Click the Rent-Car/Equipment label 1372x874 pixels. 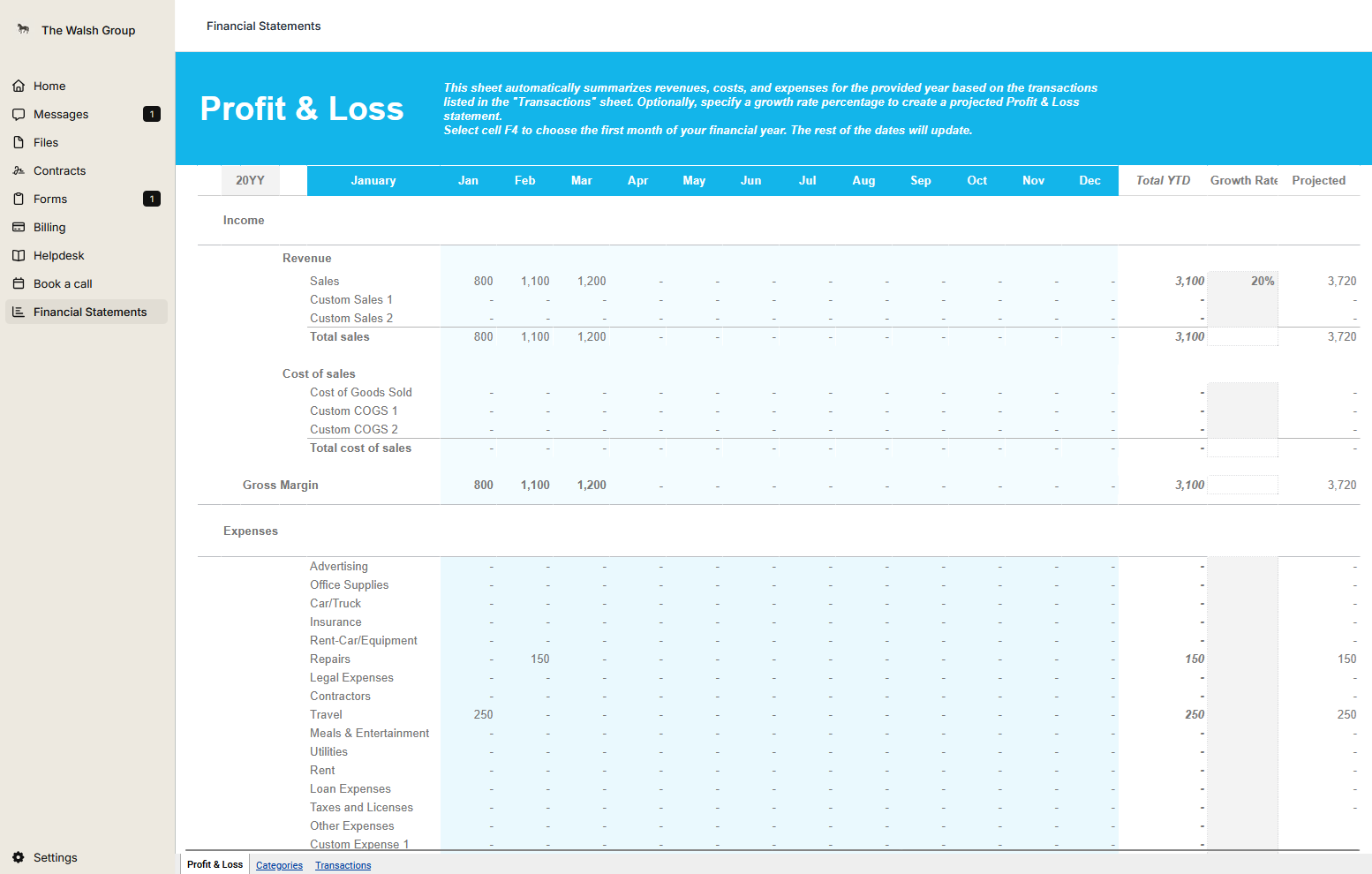click(x=364, y=640)
